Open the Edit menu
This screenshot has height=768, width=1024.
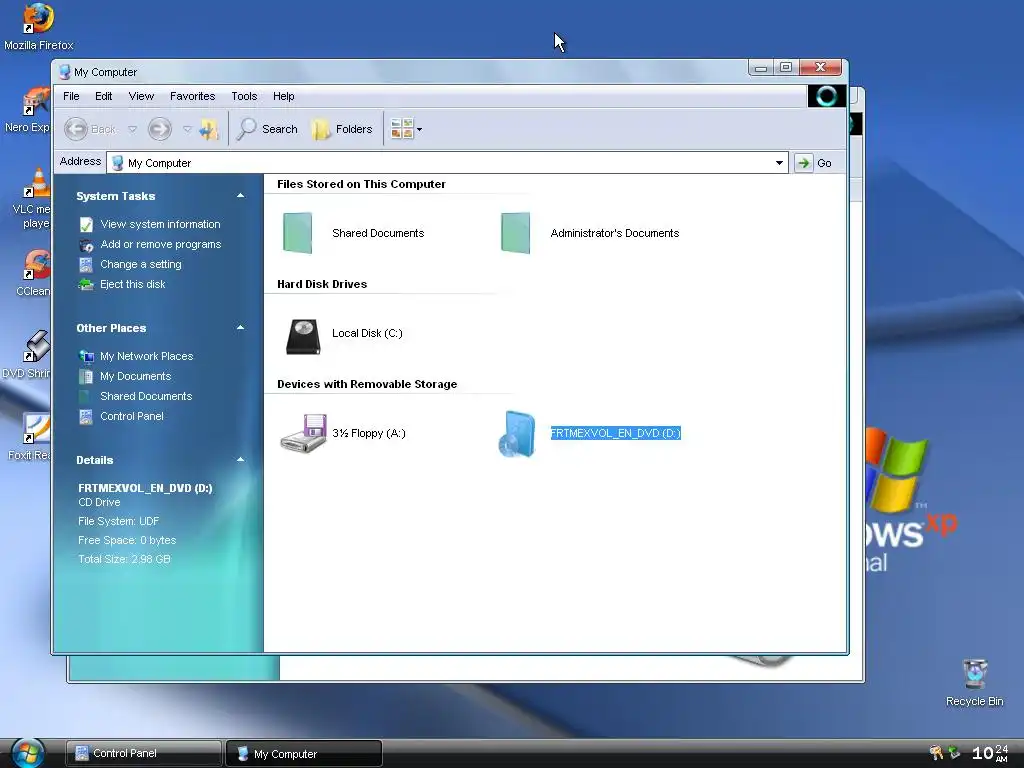click(x=103, y=96)
